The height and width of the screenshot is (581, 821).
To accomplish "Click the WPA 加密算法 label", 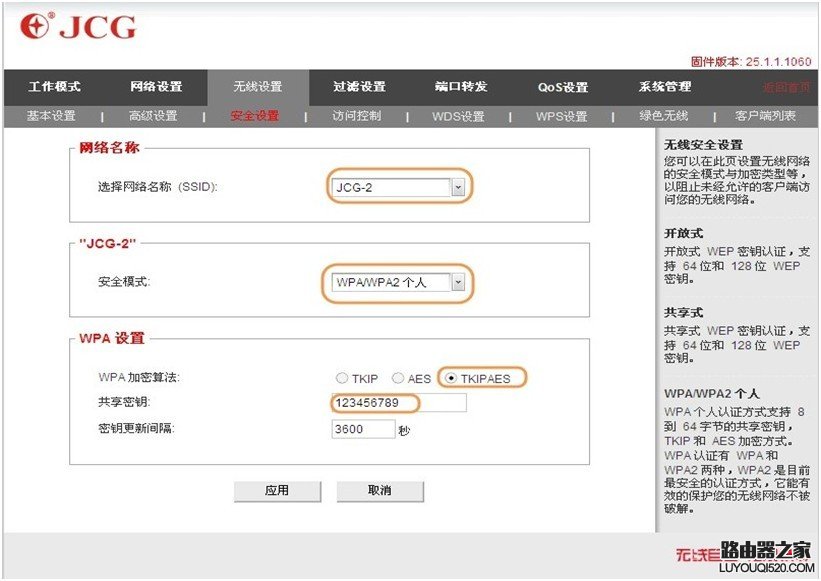I will coord(139,377).
